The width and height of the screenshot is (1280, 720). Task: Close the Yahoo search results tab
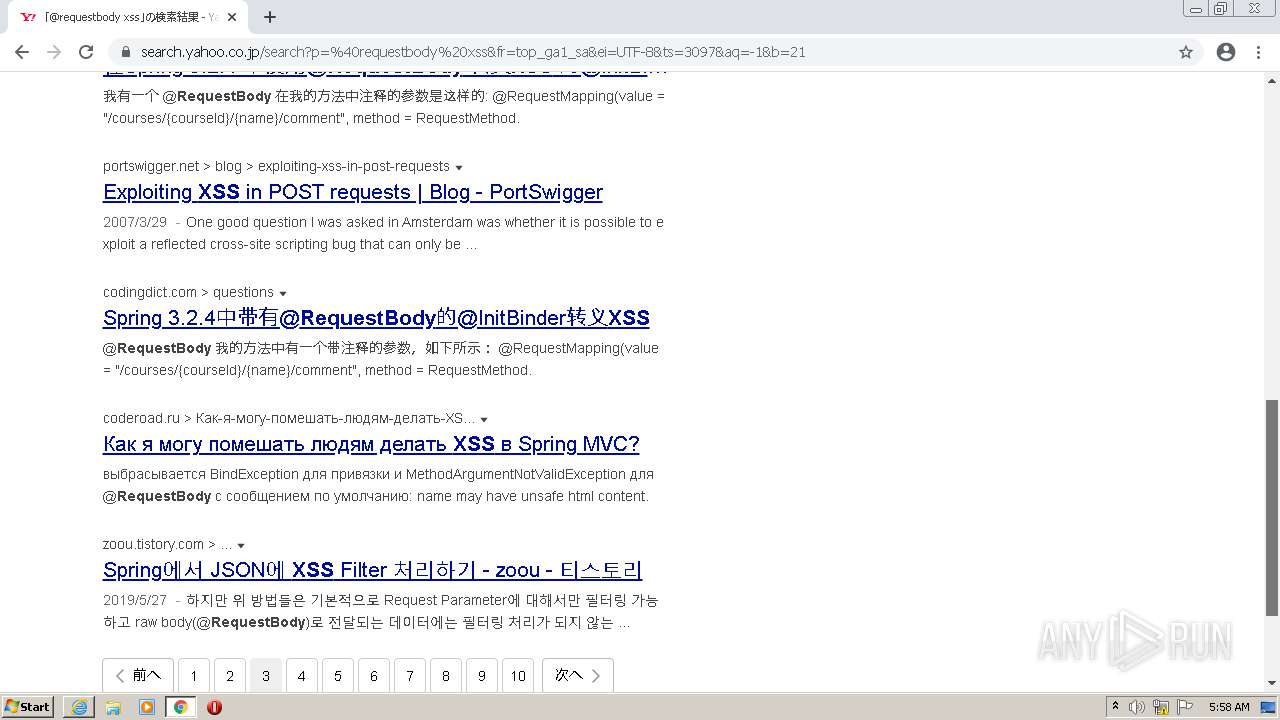232,17
